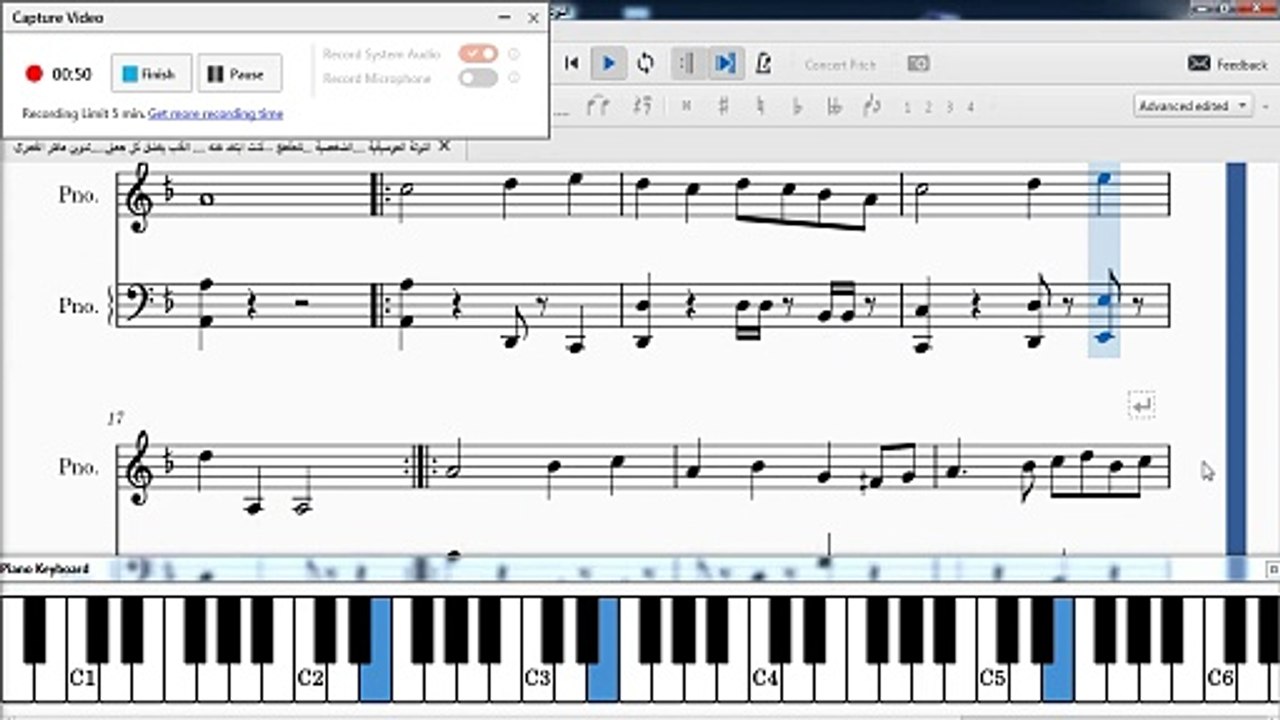Click piano key labeled C3
1280x720 pixels.
537,648
